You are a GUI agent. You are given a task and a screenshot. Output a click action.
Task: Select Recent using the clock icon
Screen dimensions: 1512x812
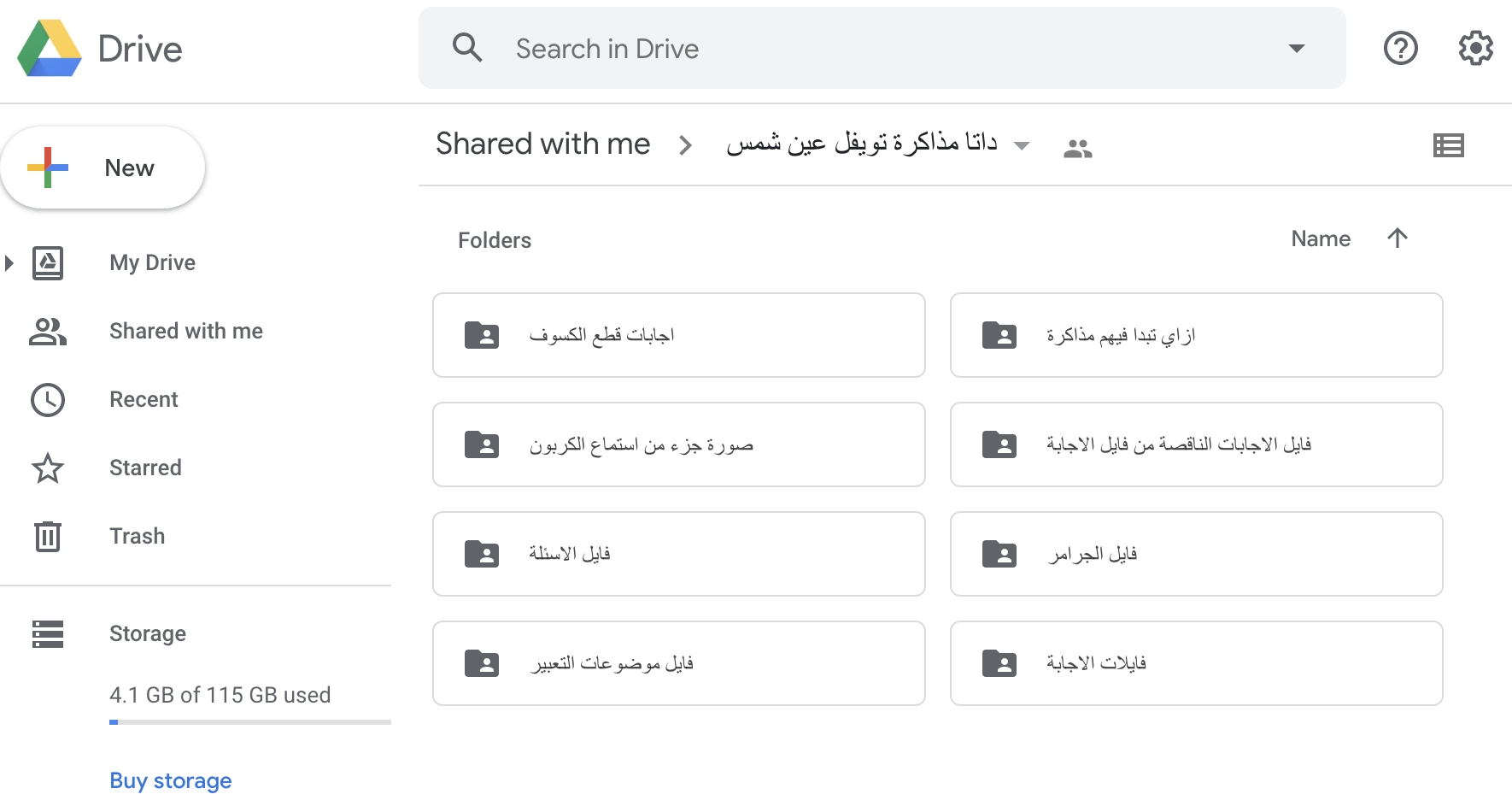click(48, 399)
